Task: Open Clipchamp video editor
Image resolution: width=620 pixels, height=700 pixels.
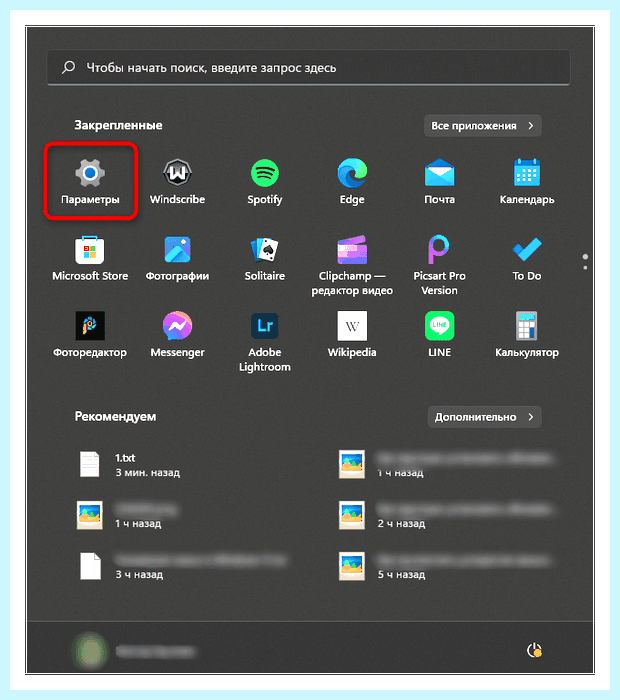Action: click(x=352, y=265)
